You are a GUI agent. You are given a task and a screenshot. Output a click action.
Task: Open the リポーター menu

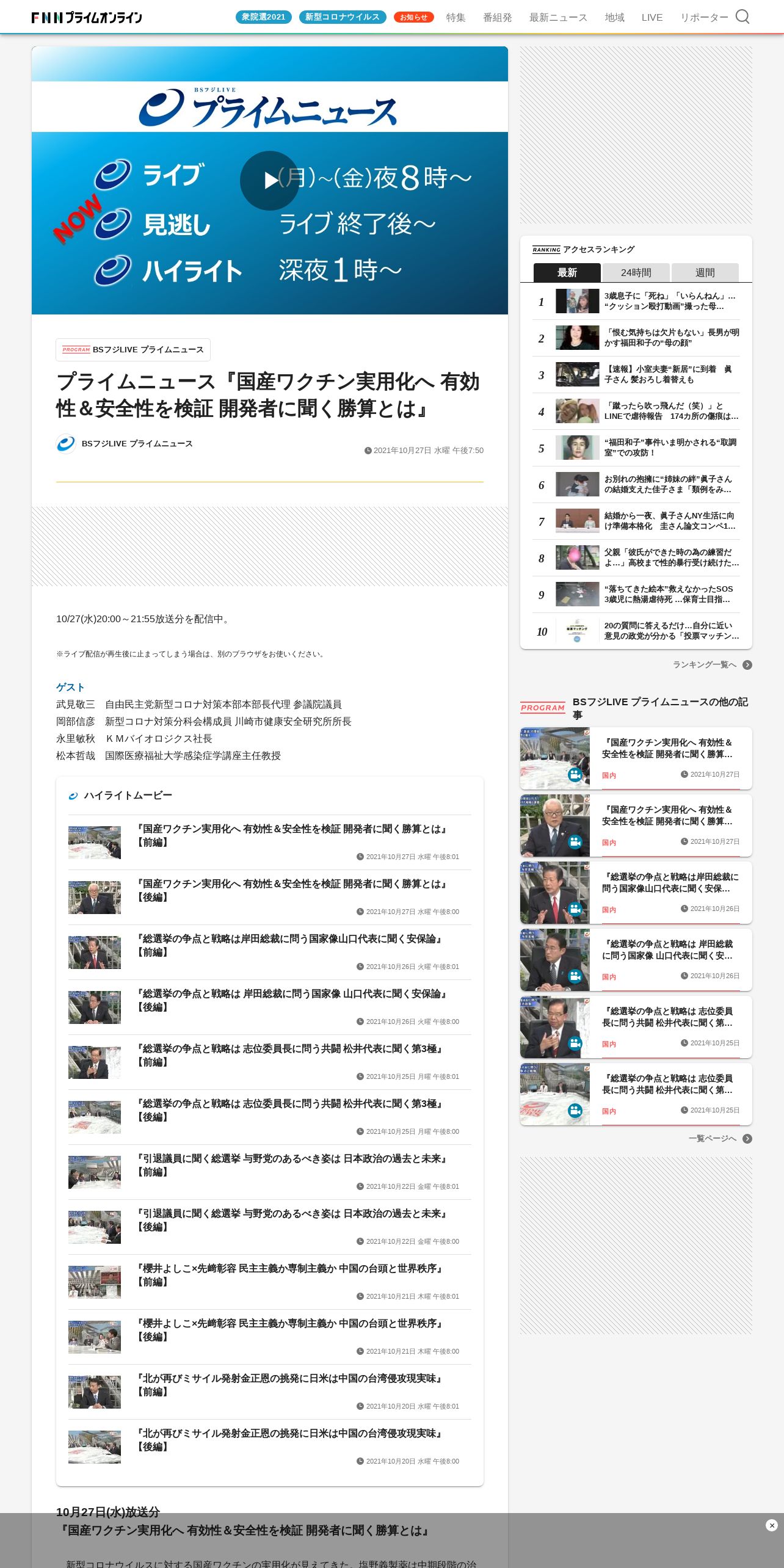tap(704, 18)
